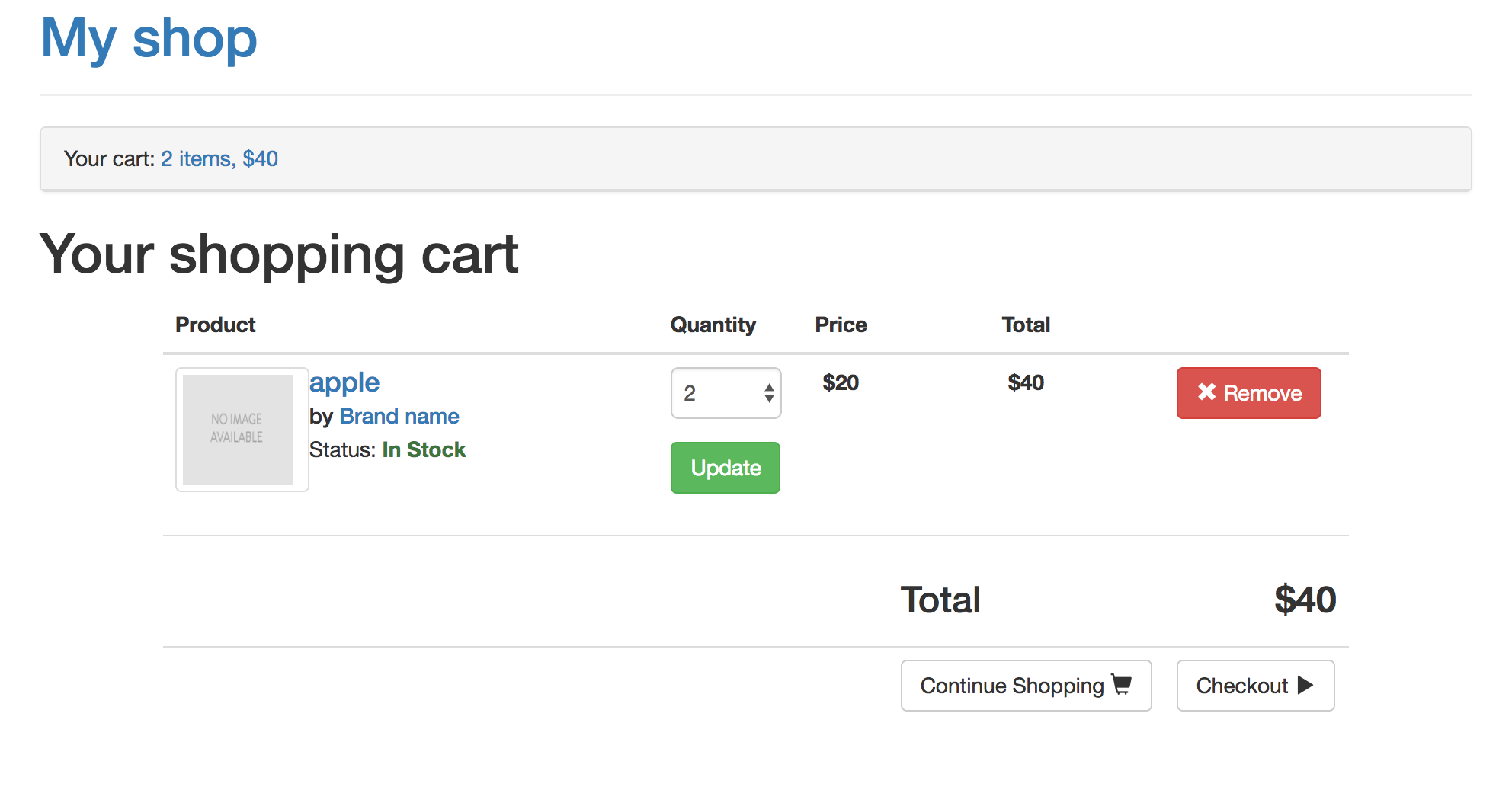Click the X icon on Remove button
This screenshot has height=806, width=1512.
(1206, 392)
